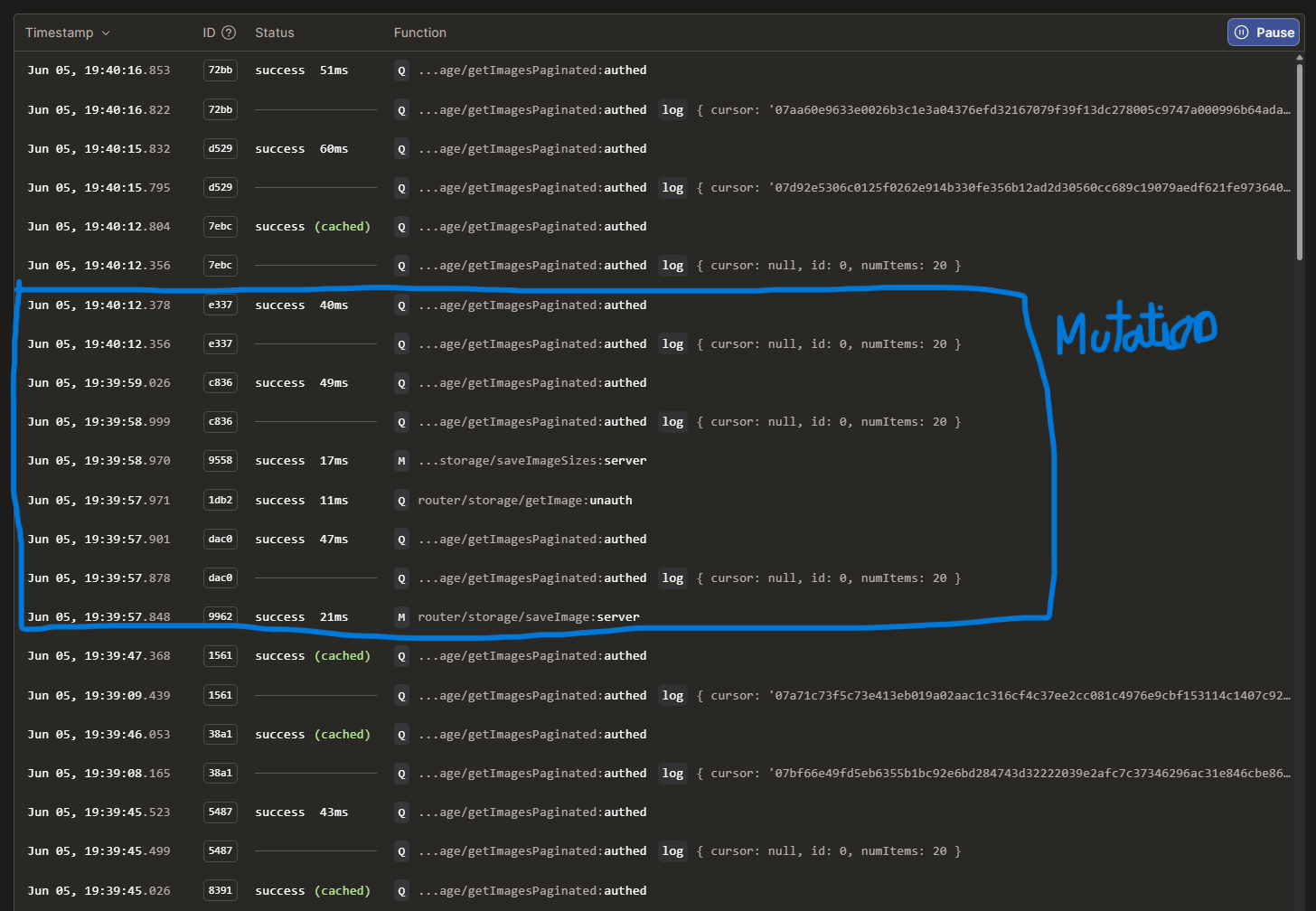Click the Q query icon in 19:39:45.523 row
Screen dimensions: 1316x911
point(401,812)
